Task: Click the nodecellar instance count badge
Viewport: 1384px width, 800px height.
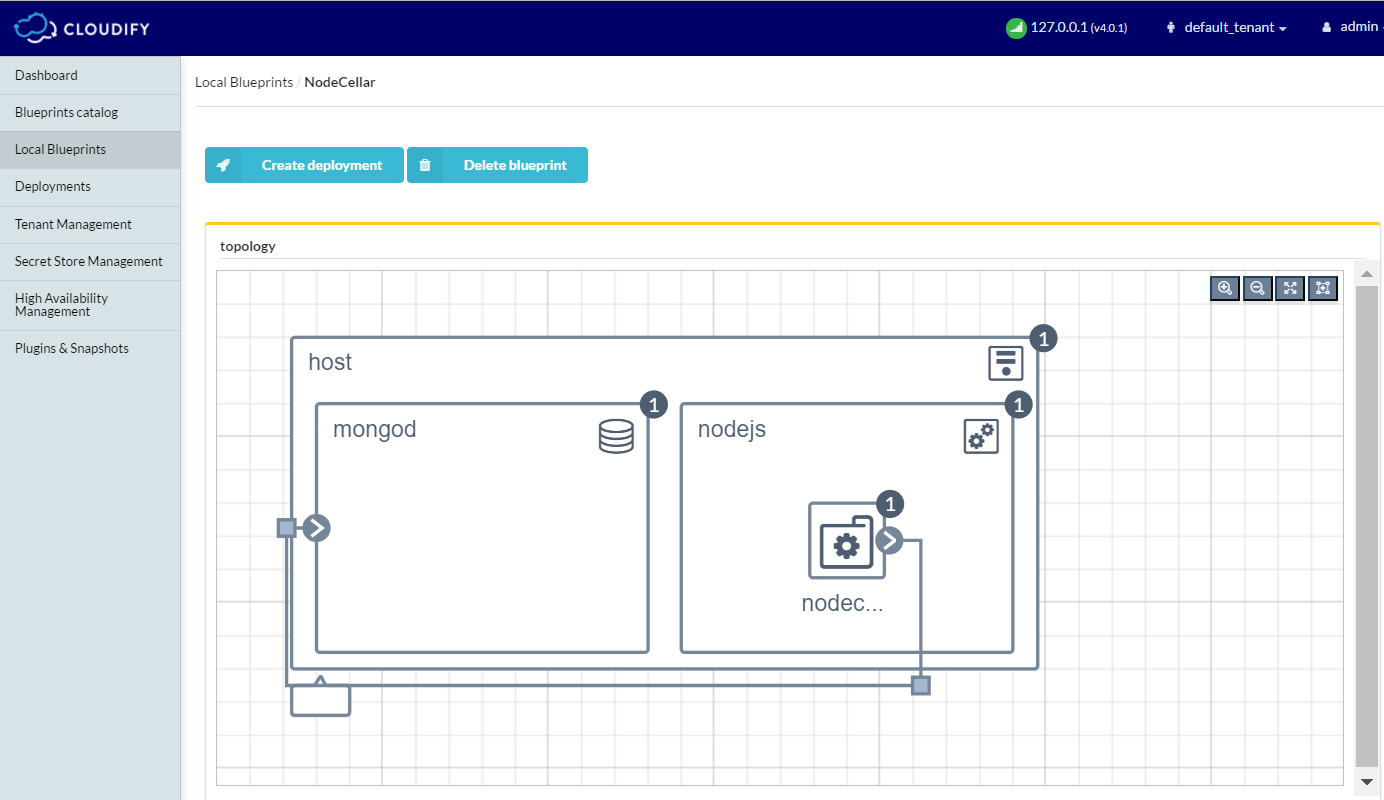Action: point(890,504)
